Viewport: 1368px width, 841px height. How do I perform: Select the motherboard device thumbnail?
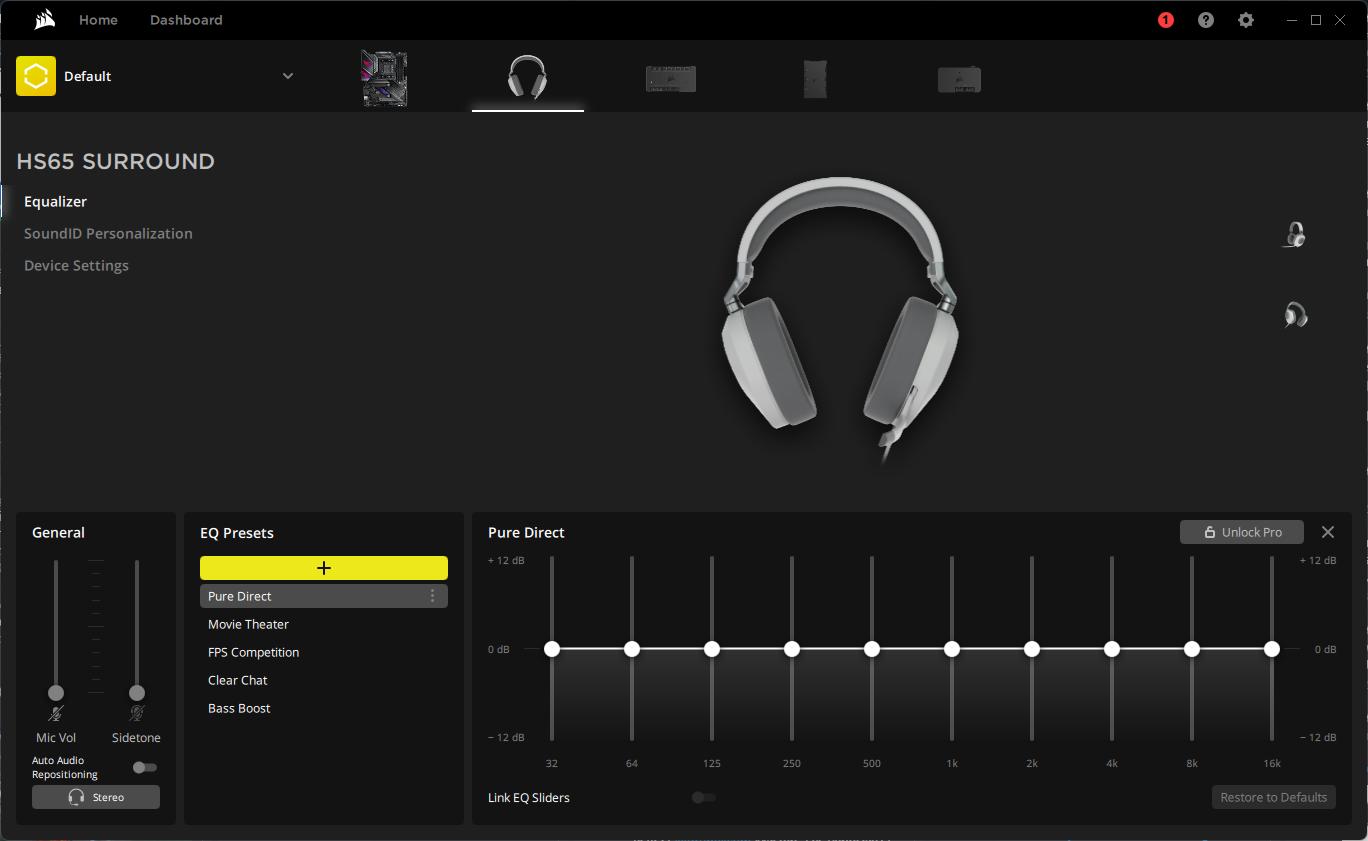[384, 79]
